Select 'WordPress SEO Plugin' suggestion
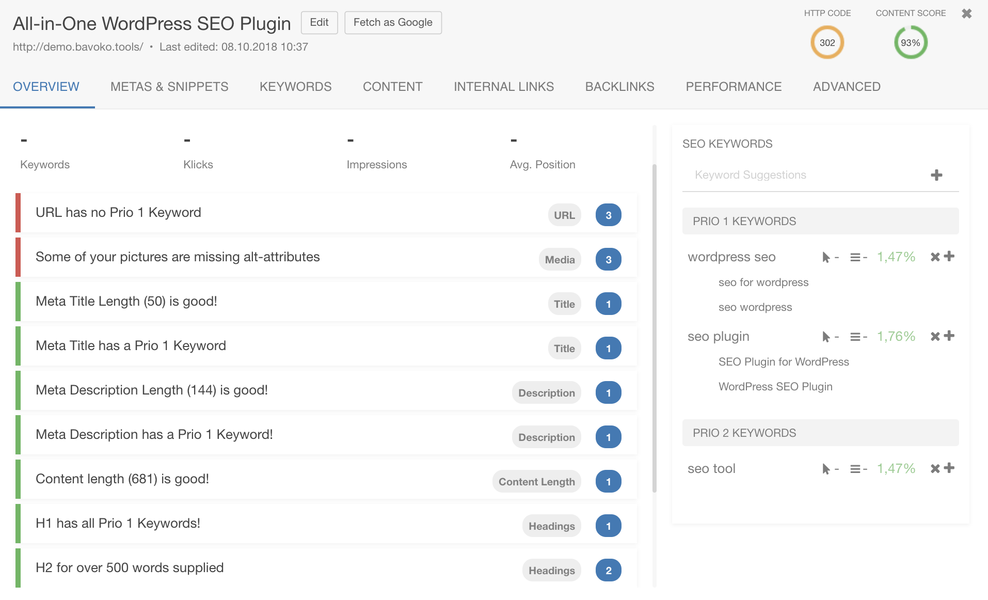This screenshot has width=988, height=600. (x=775, y=386)
